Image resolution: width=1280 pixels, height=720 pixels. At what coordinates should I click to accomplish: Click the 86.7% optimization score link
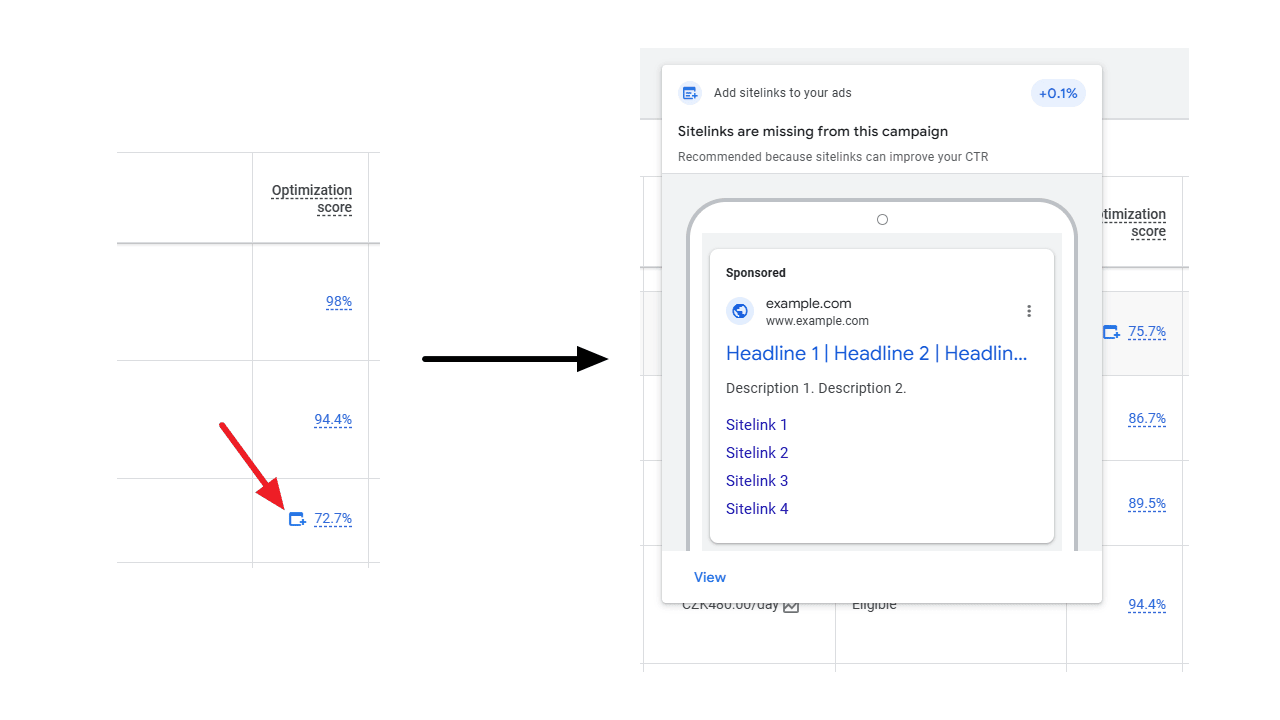tap(1146, 419)
